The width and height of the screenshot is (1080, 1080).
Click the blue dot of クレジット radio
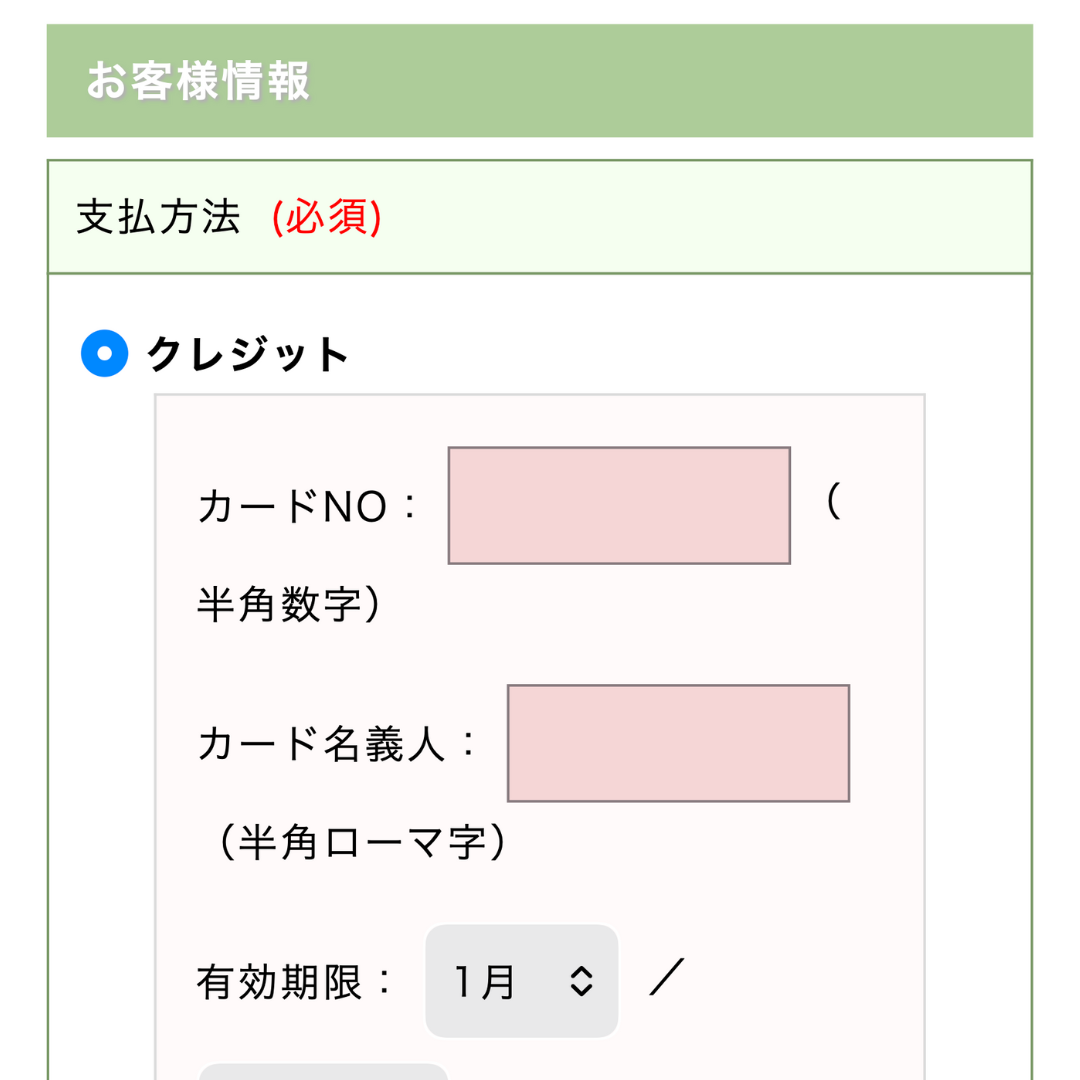point(105,353)
